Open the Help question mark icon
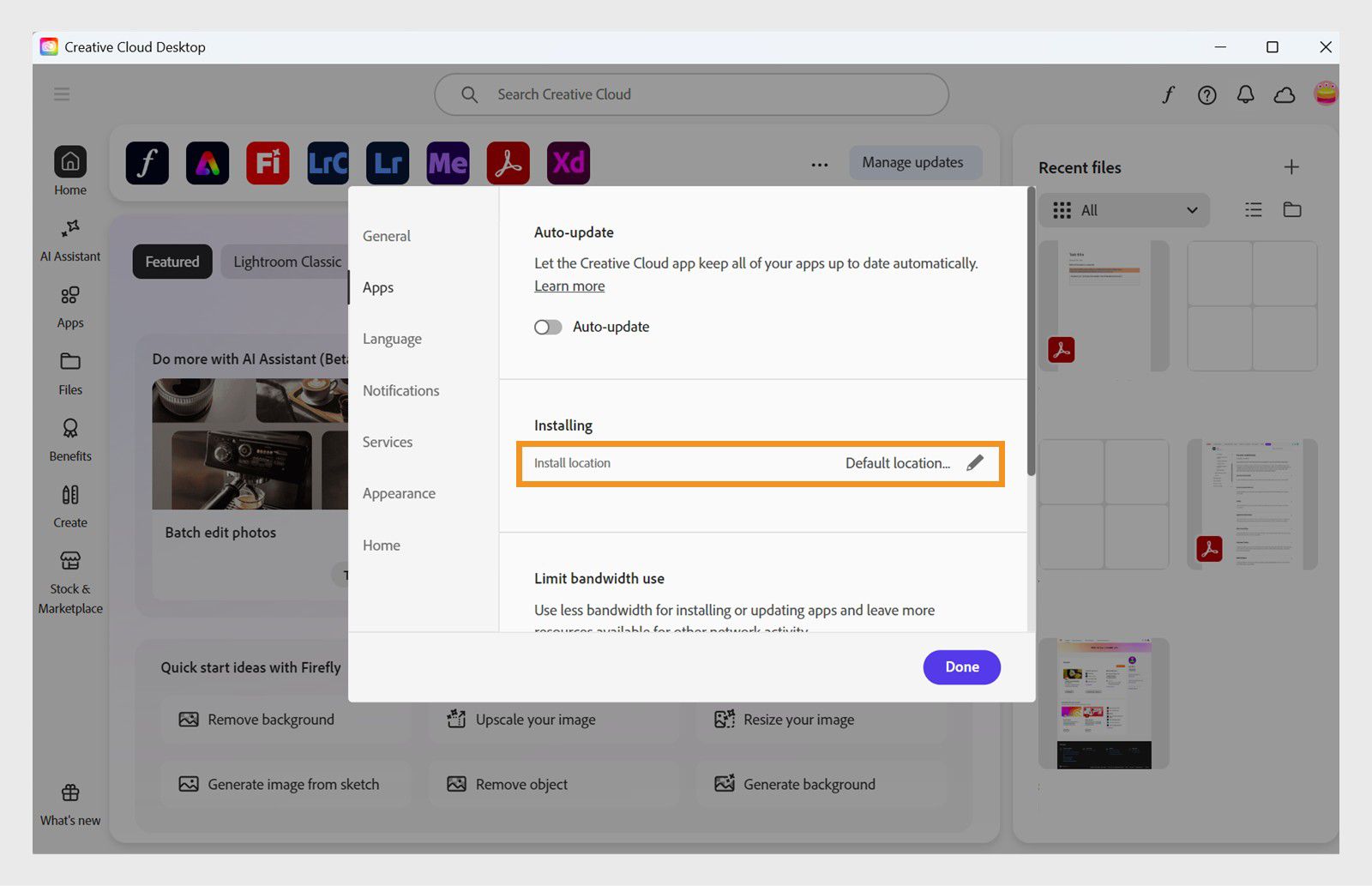This screenshot has width=1372, height=886. [1207, 95]
